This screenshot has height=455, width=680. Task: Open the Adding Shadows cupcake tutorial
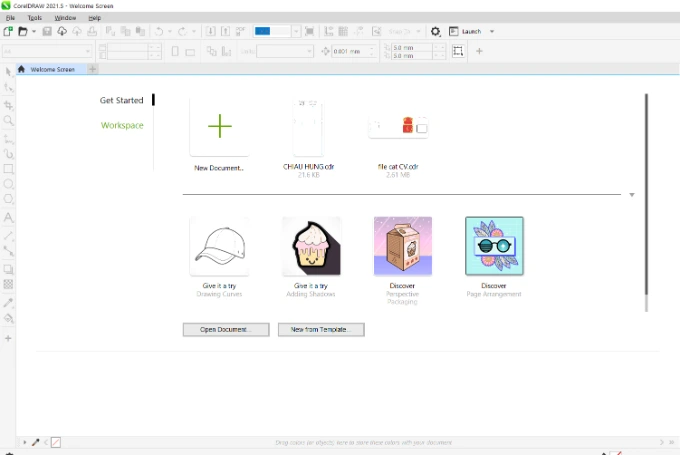(311, 246)
